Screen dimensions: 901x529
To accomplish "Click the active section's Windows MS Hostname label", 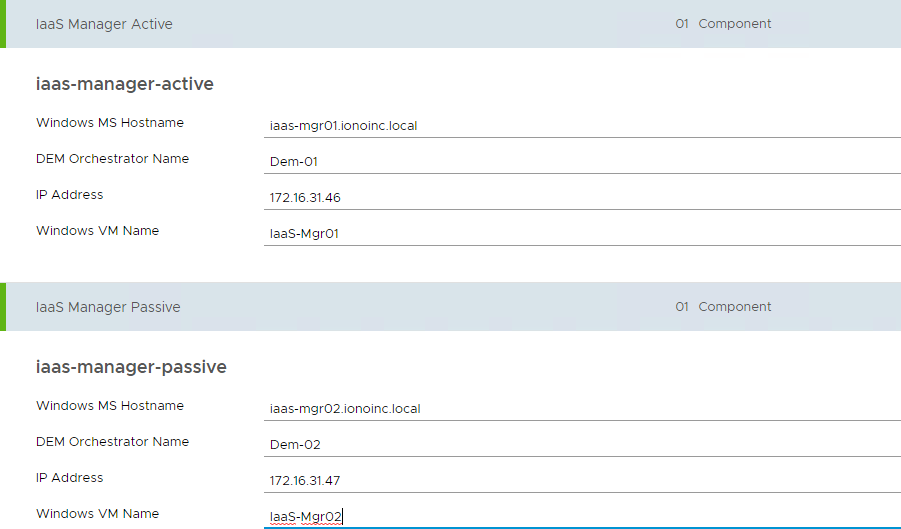I will (x=110, y=123).
